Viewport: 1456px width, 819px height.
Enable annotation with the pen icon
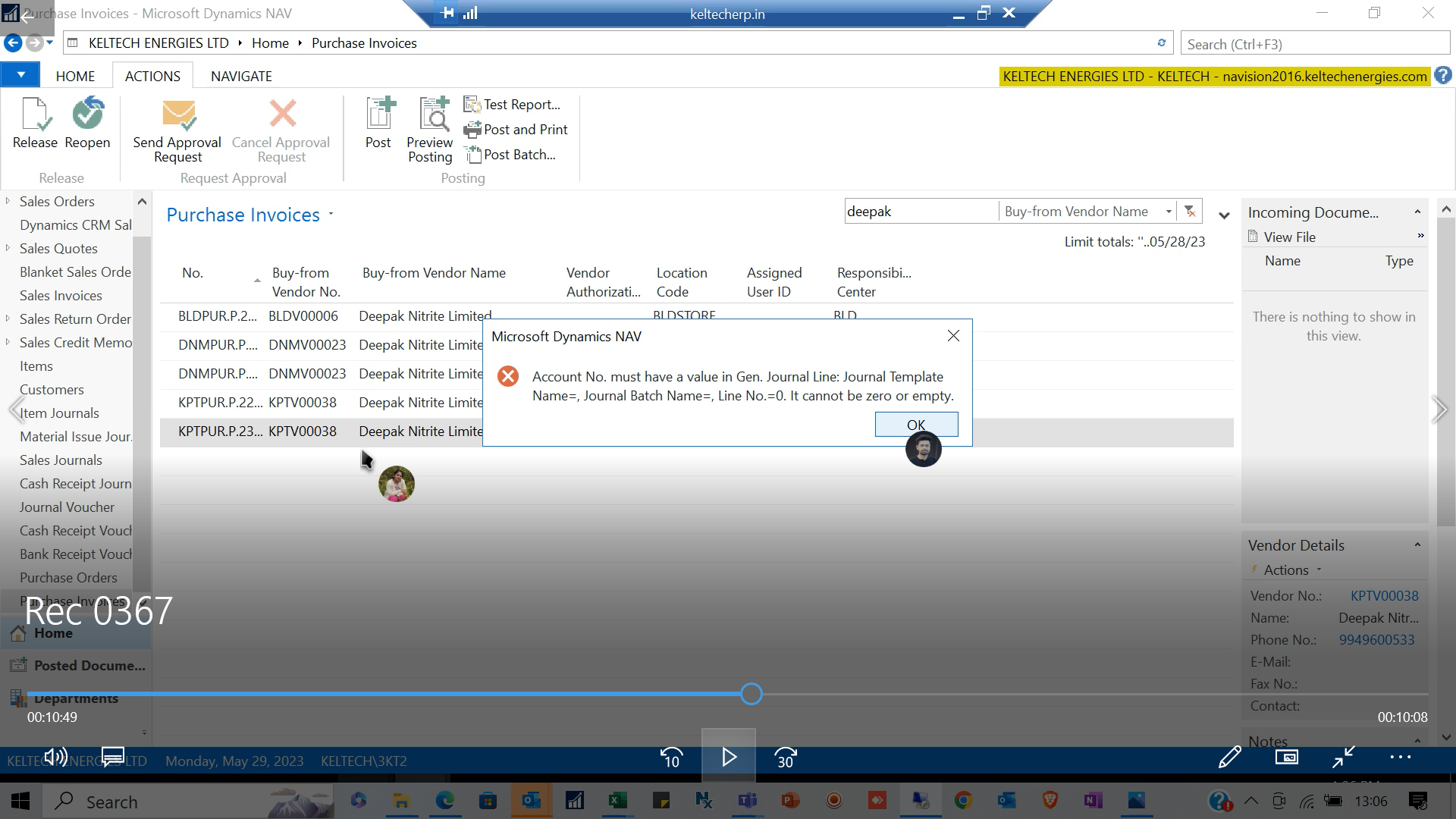(x=1228, y=757)
